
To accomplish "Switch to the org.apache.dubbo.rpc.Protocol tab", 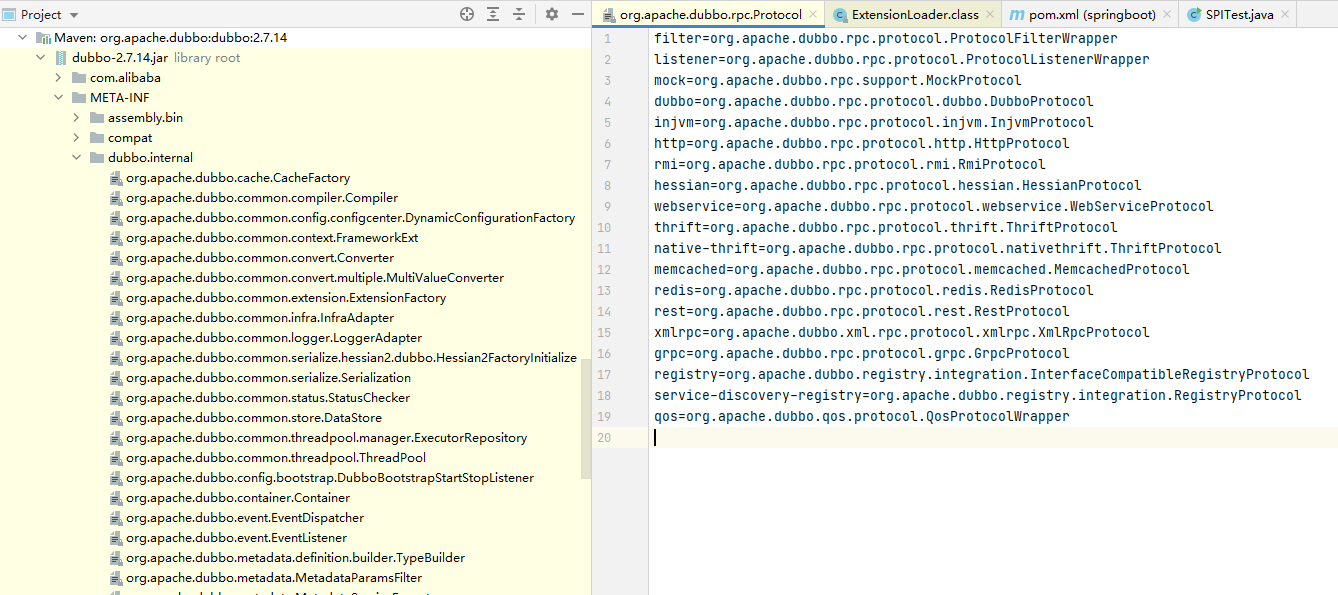I will [710, 15].
